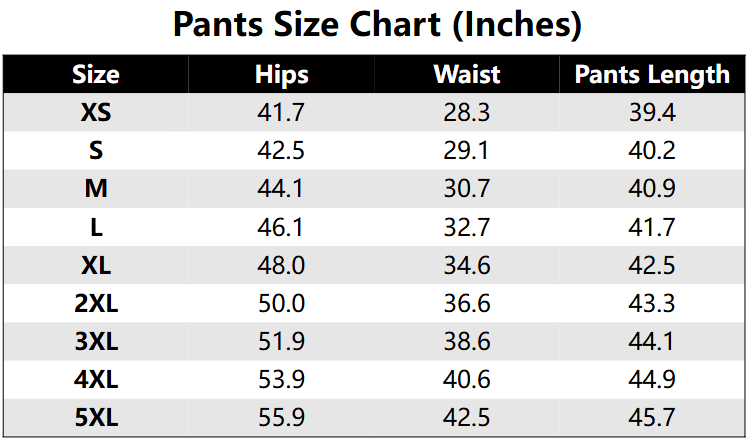Select the XS size row label
The height and width of the screenshot is (439, 748).
[x=96, y=113]
